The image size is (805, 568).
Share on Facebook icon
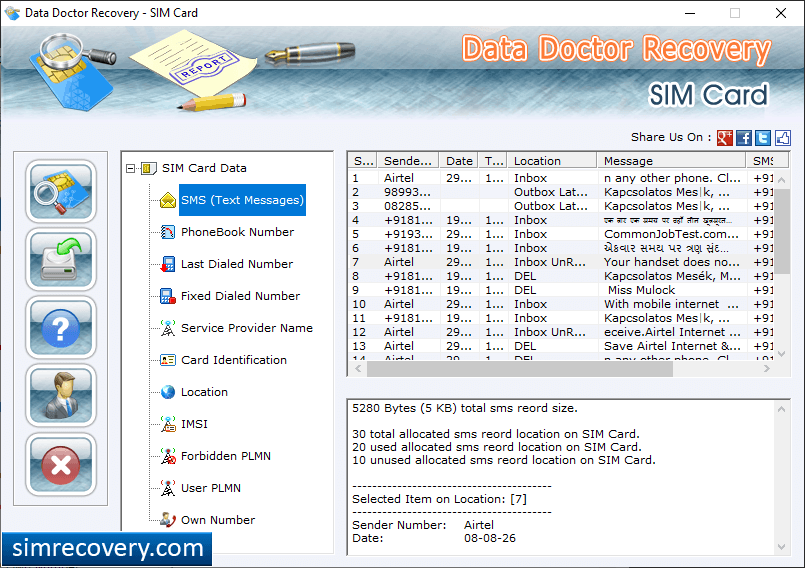(x=744, y=138)
